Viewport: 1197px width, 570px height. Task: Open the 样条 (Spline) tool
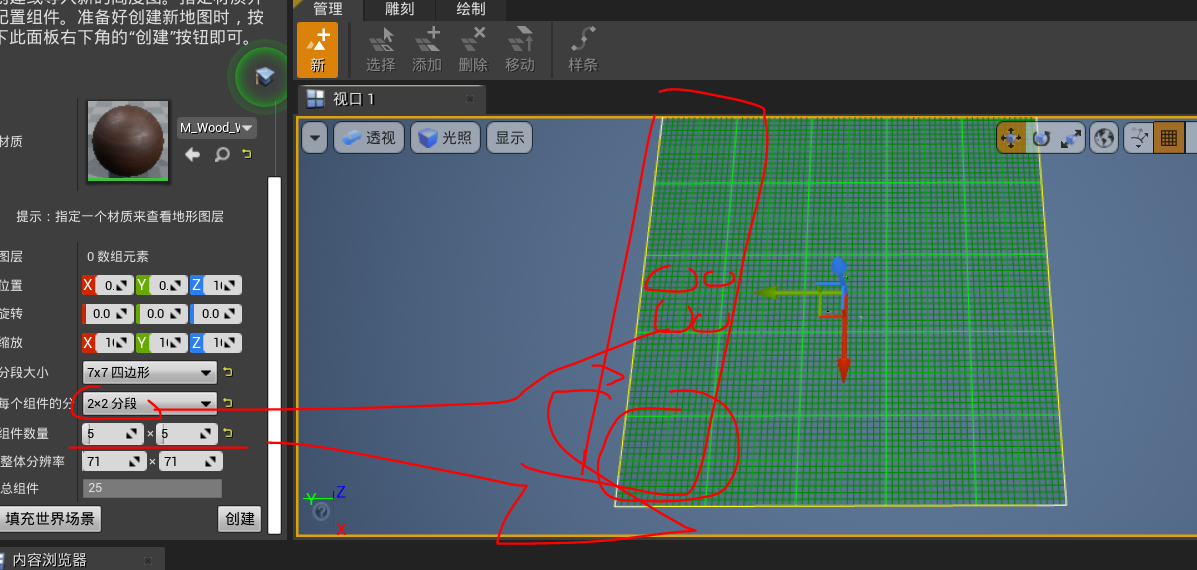click(x=582, y=50)
